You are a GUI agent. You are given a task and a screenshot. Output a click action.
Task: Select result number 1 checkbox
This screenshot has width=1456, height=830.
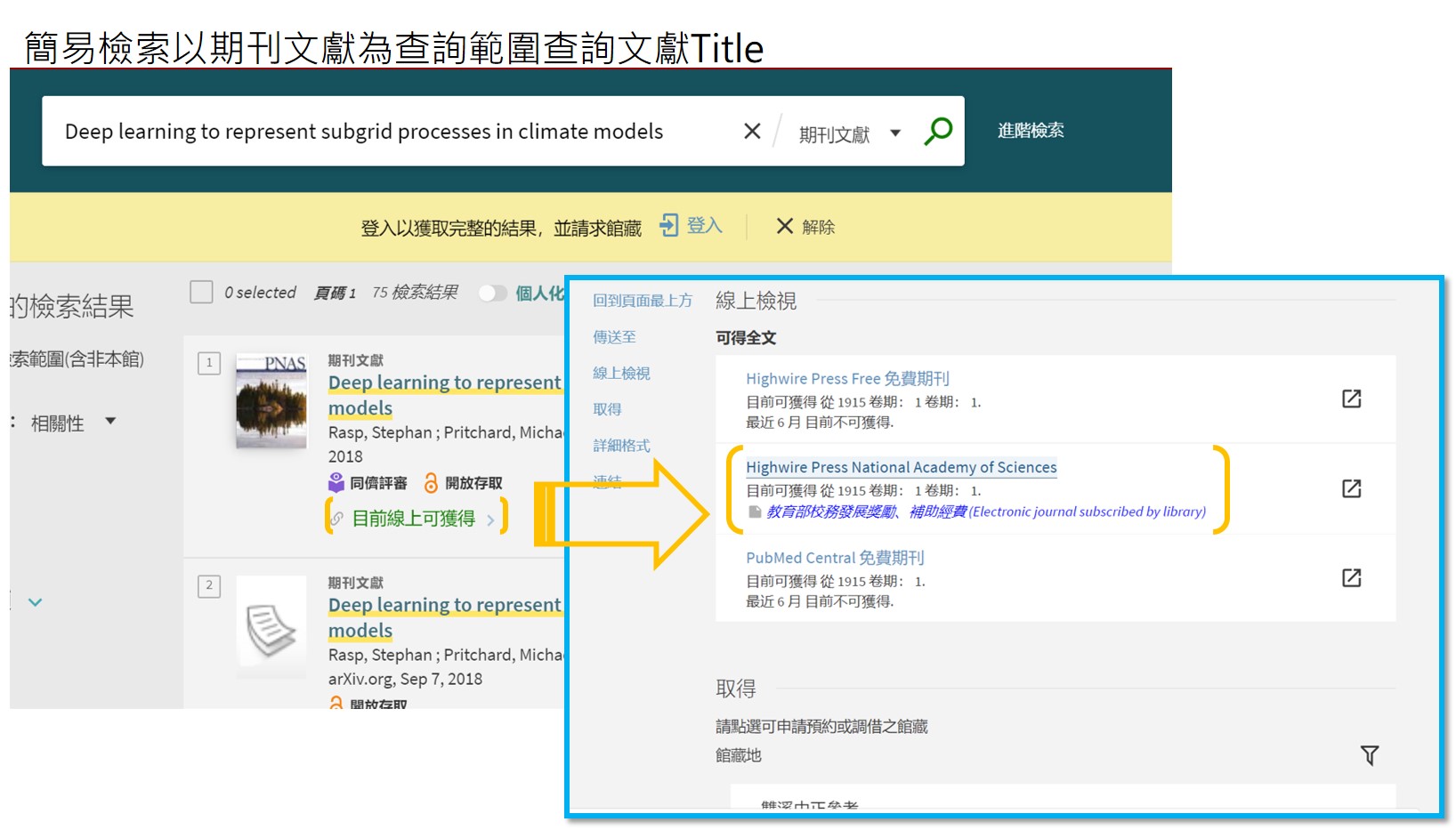(x=209, y=363)
